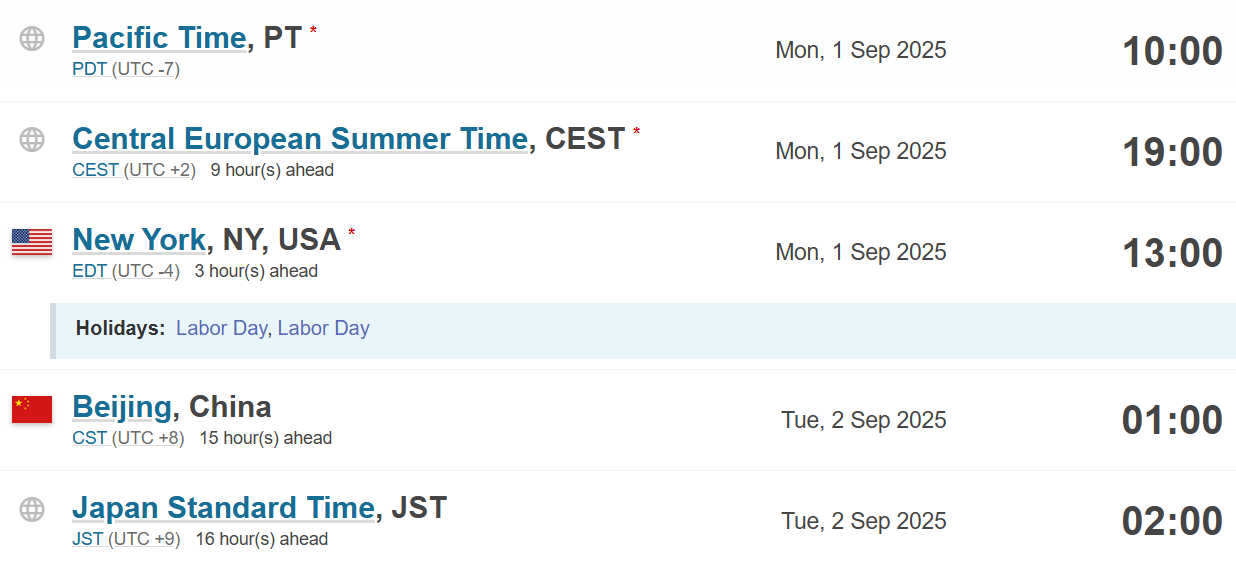This screenshot has height=572, width=1236.
Task: Click the globe icon beside Pacific Time
Action: pos(32,39)
